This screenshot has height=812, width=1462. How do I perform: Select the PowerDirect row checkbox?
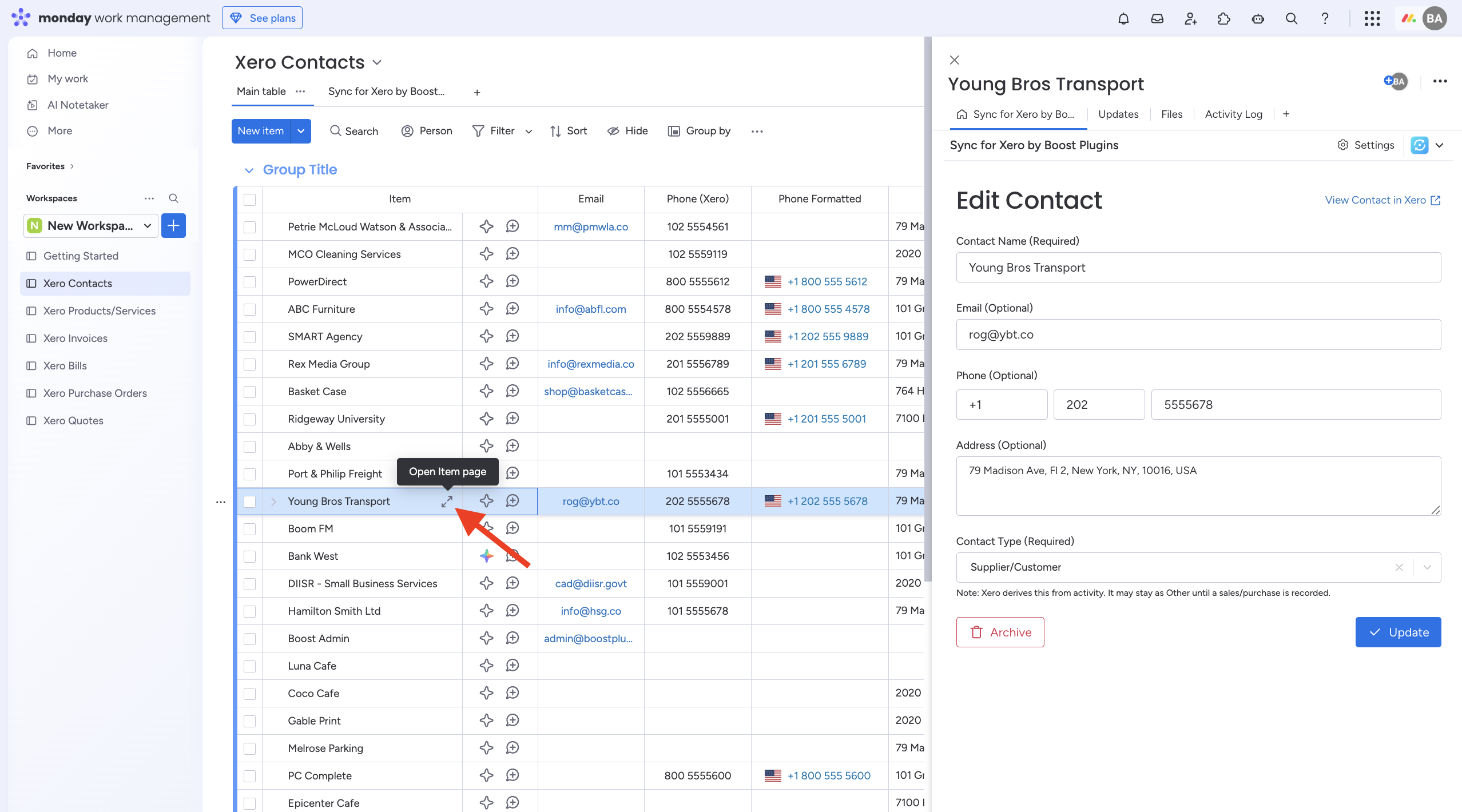[249, 282]
